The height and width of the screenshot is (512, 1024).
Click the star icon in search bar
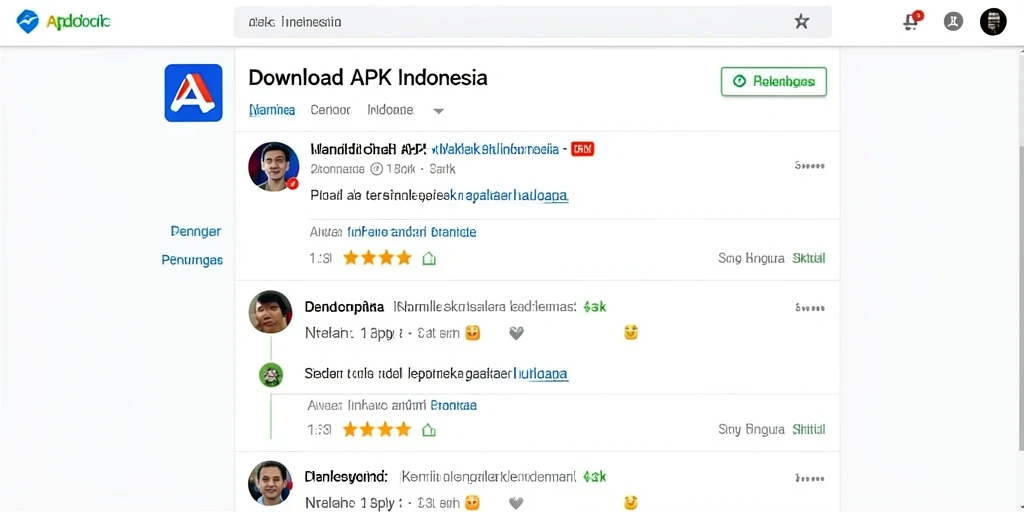801,22
